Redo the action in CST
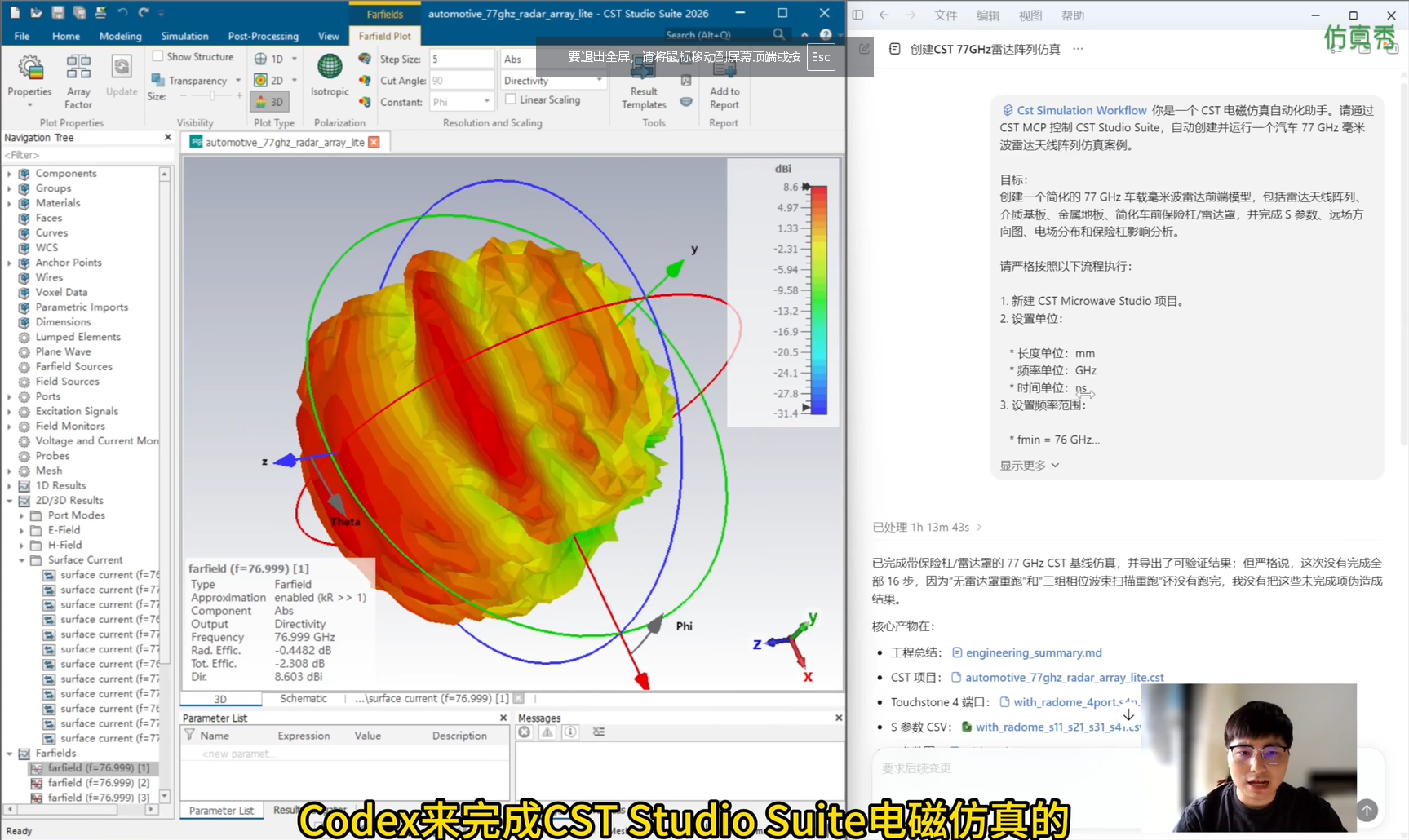This screenshot has height=840, width=1409. [144, 13]
